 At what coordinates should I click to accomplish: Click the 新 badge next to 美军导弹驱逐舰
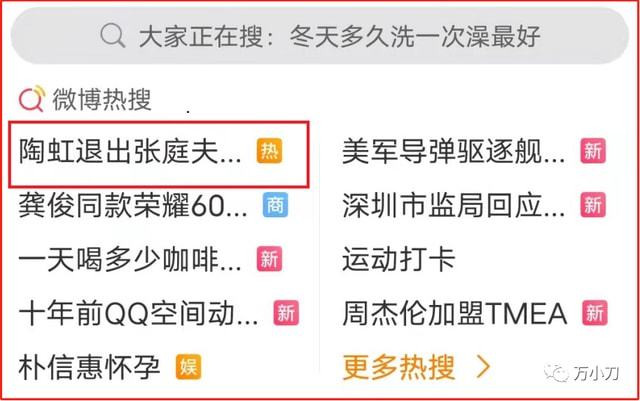tap(593, 151)
